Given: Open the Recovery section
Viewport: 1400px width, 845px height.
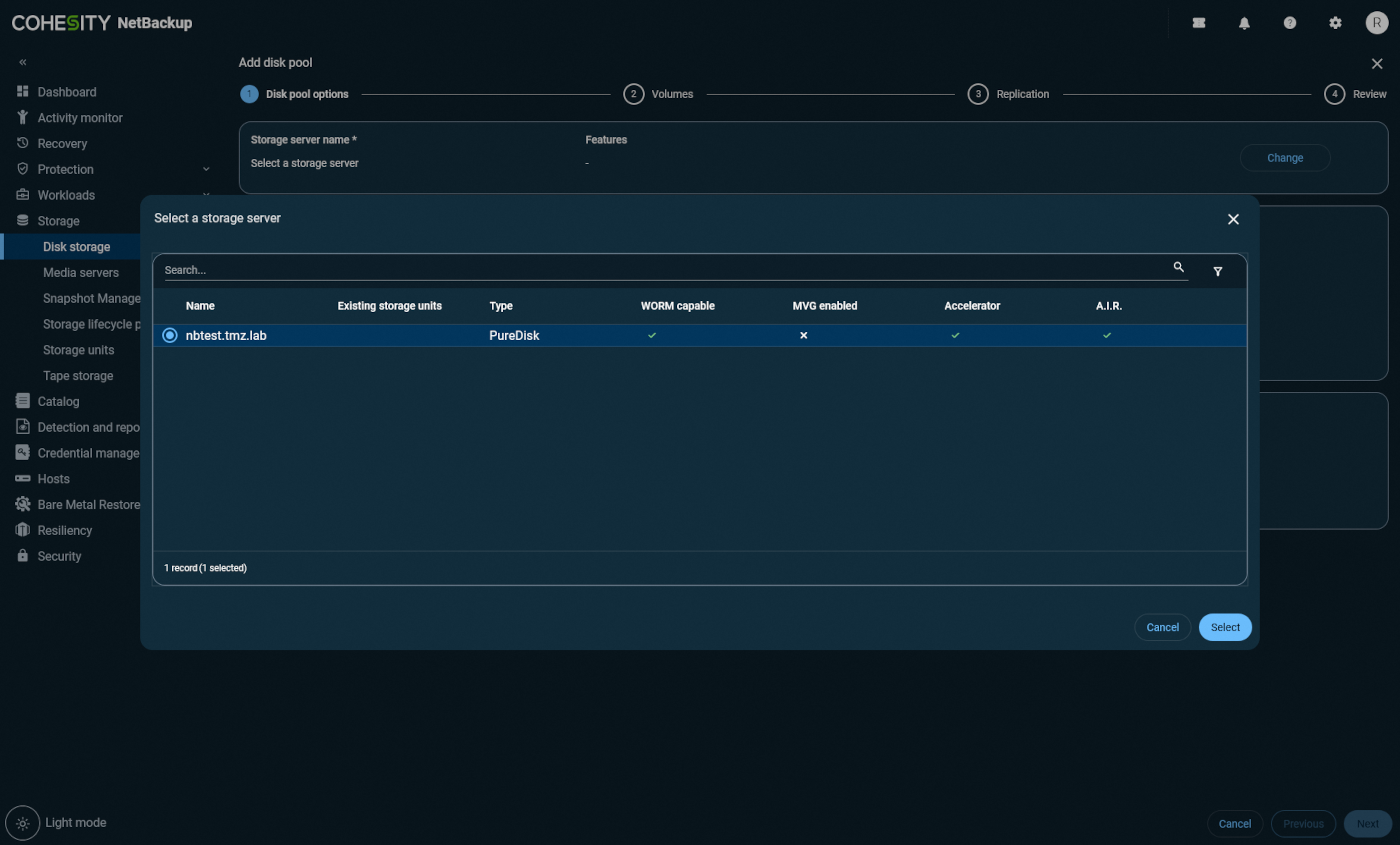Looking at the screenshot, I should pyautogui.click(x=64, y=143).
